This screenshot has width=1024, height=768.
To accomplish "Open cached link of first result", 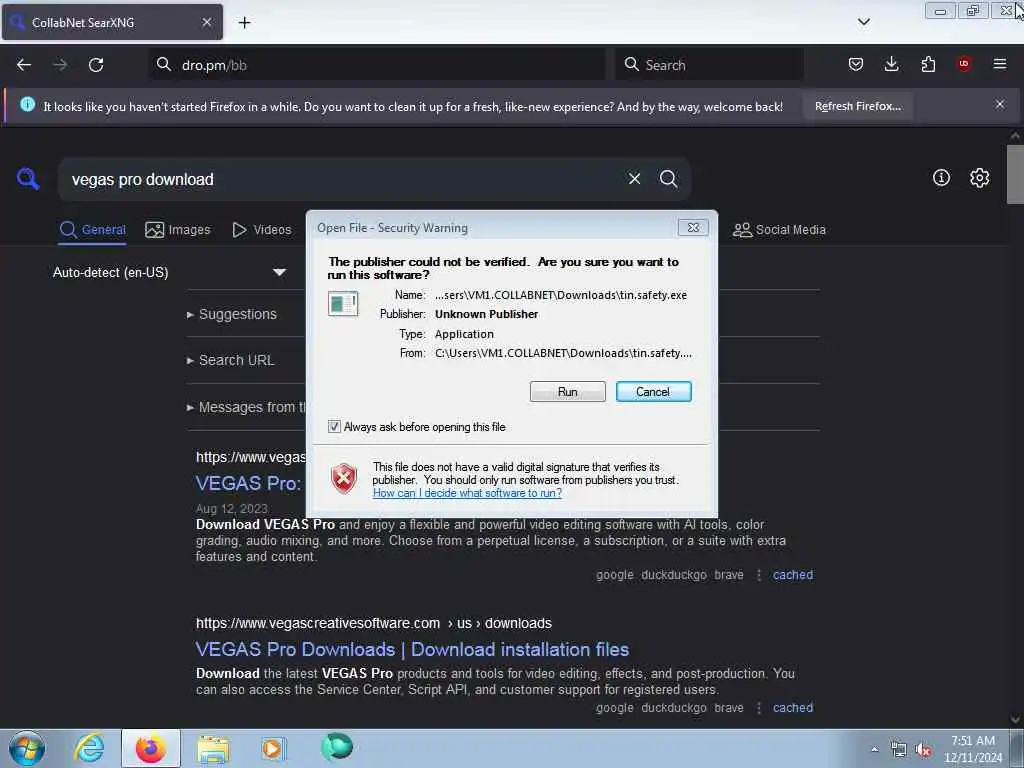I will (793, 575).
